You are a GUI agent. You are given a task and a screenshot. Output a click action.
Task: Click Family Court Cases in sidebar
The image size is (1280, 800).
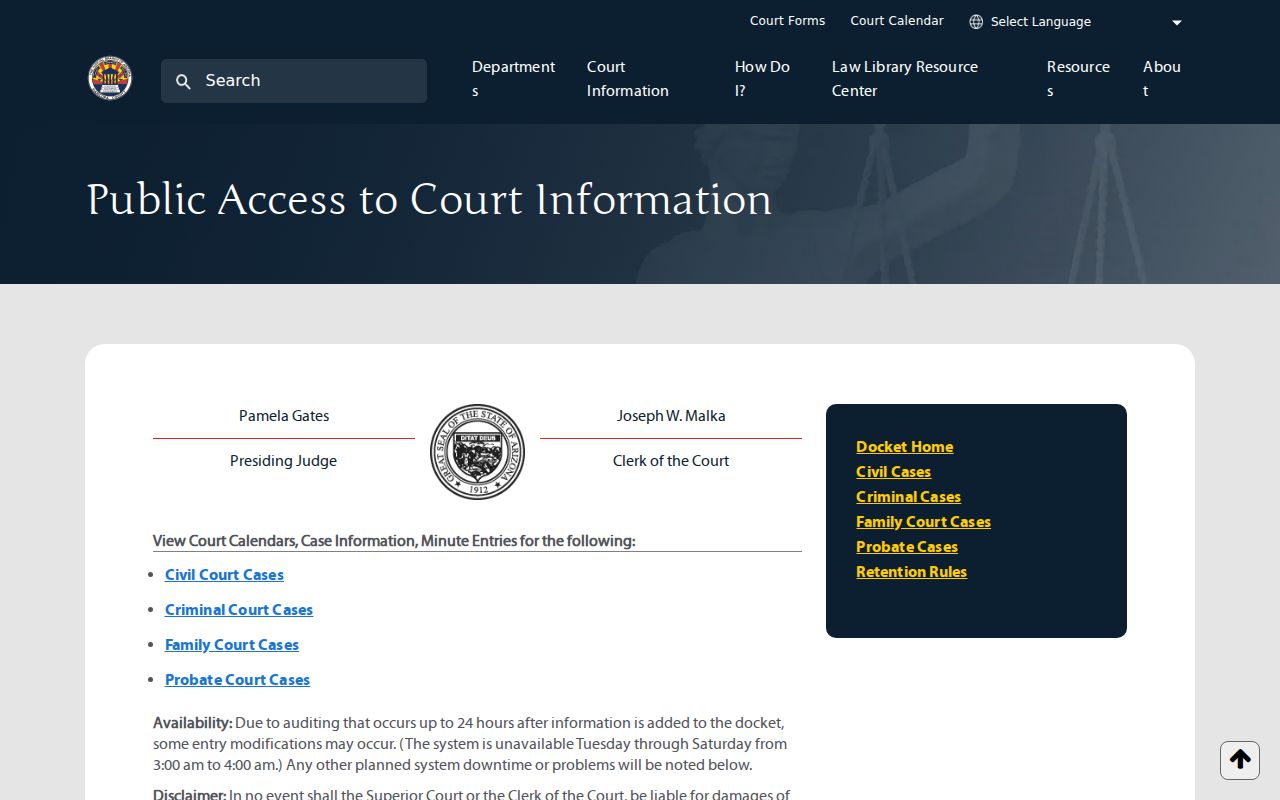click(x=923, y=522)
